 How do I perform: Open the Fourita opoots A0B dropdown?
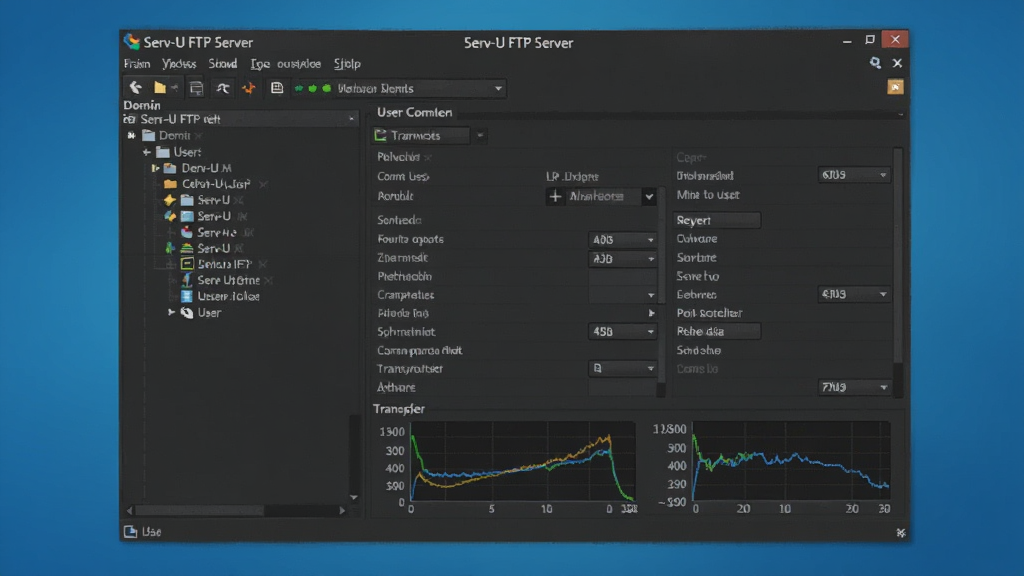(622, 240)
